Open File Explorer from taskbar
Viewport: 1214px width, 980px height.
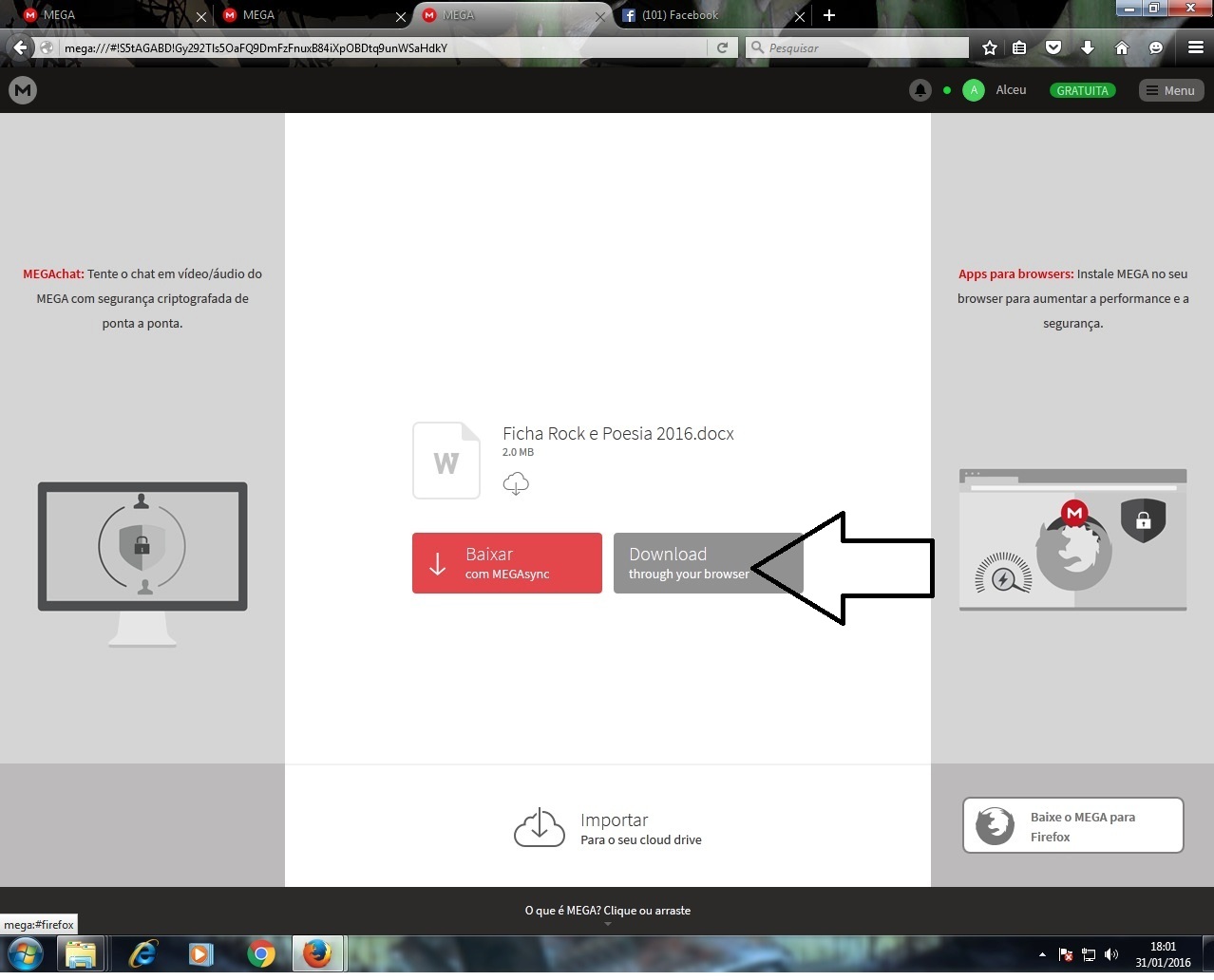[x=81, y=953]
